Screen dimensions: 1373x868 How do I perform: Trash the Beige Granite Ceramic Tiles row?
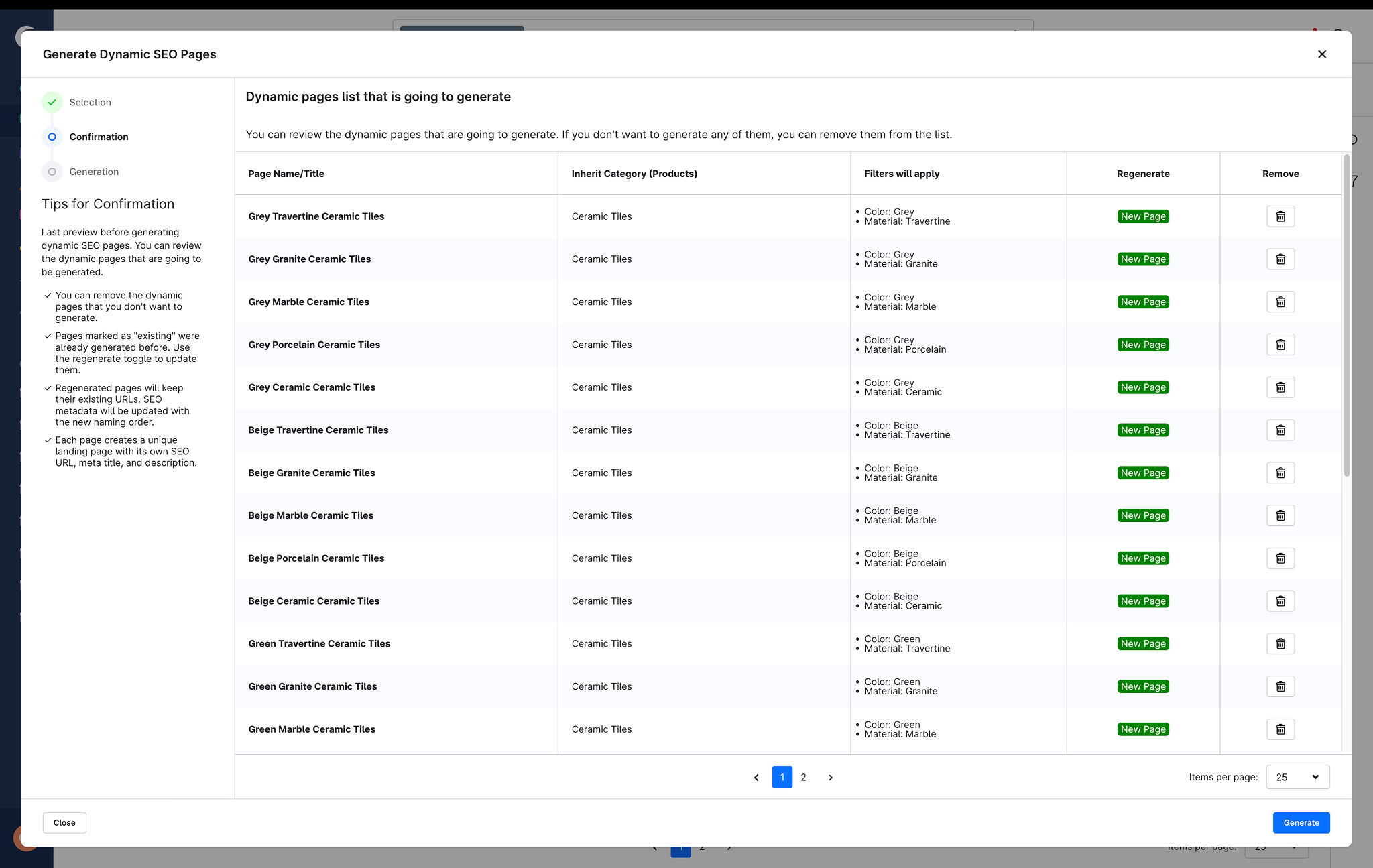(1280, 473)
